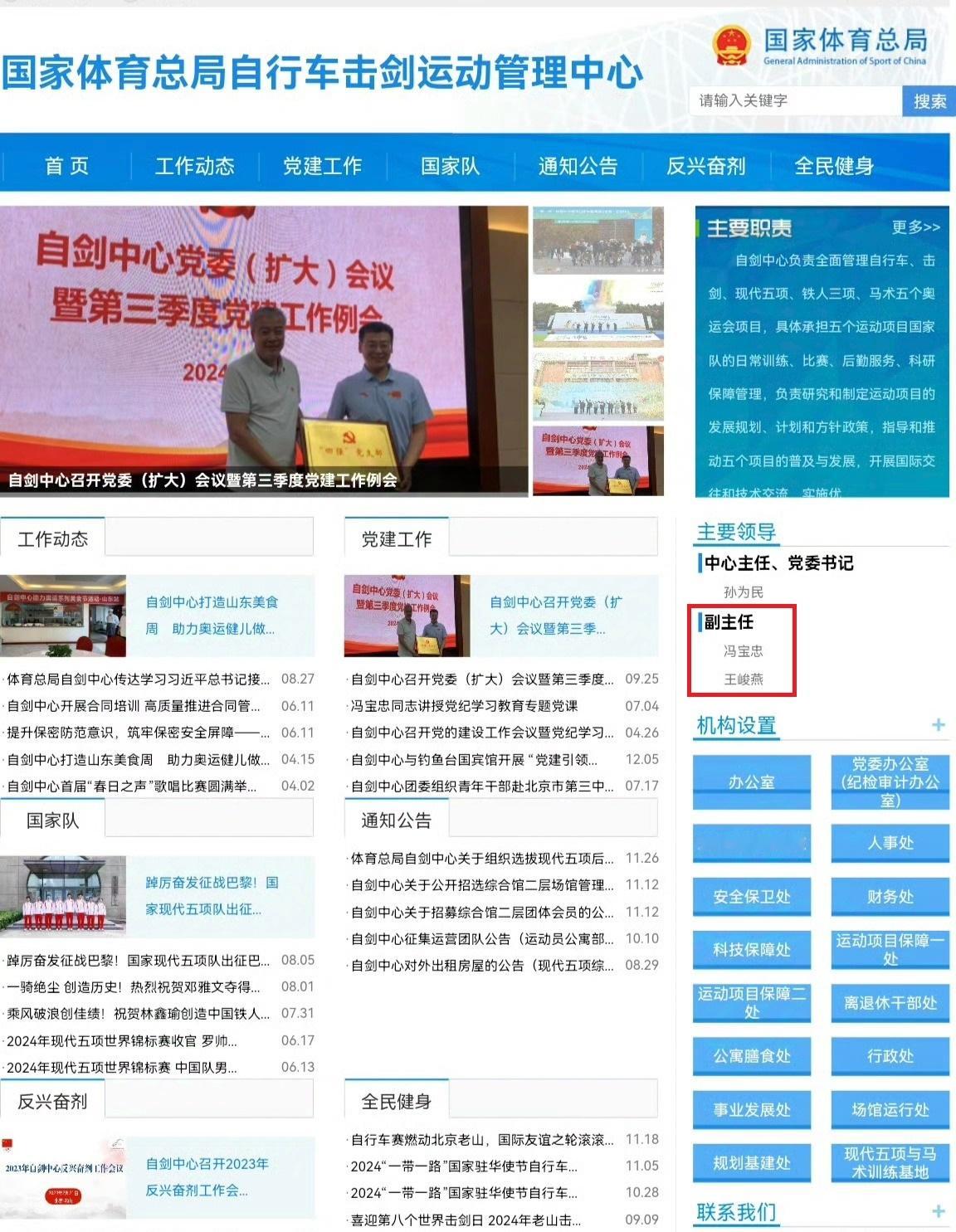This screenshot has height=1232, width=956.
Task: Open news 自行车赛燃动北京老山
Action: coord(483,1140)
